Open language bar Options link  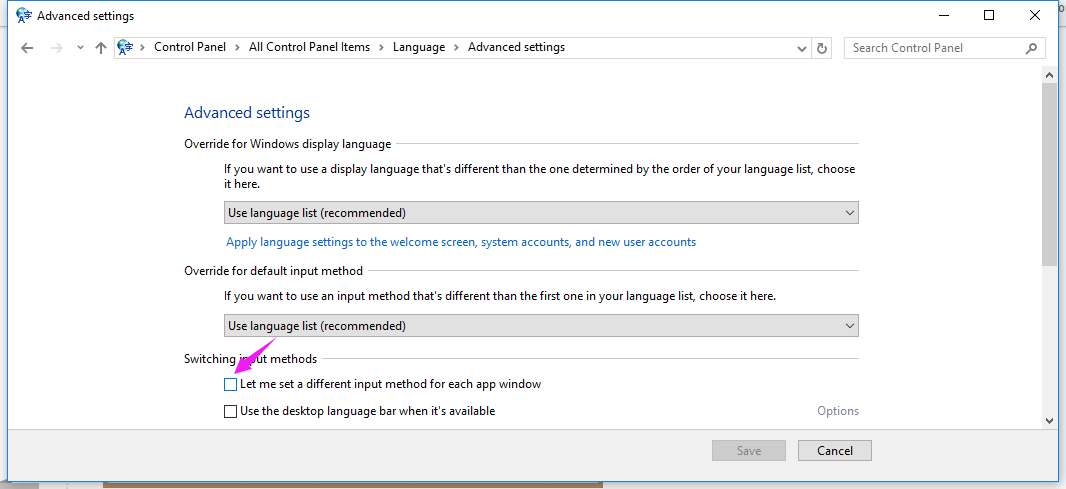tap(838, 411)
